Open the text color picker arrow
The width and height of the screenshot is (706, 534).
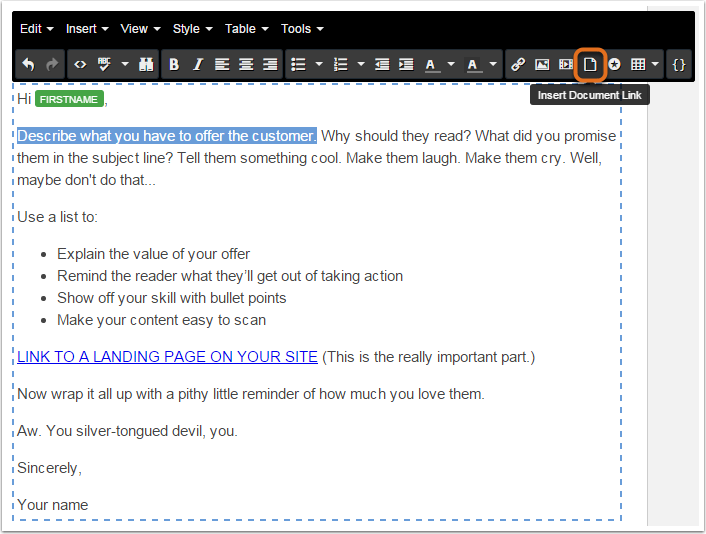[x=451, y=64]
